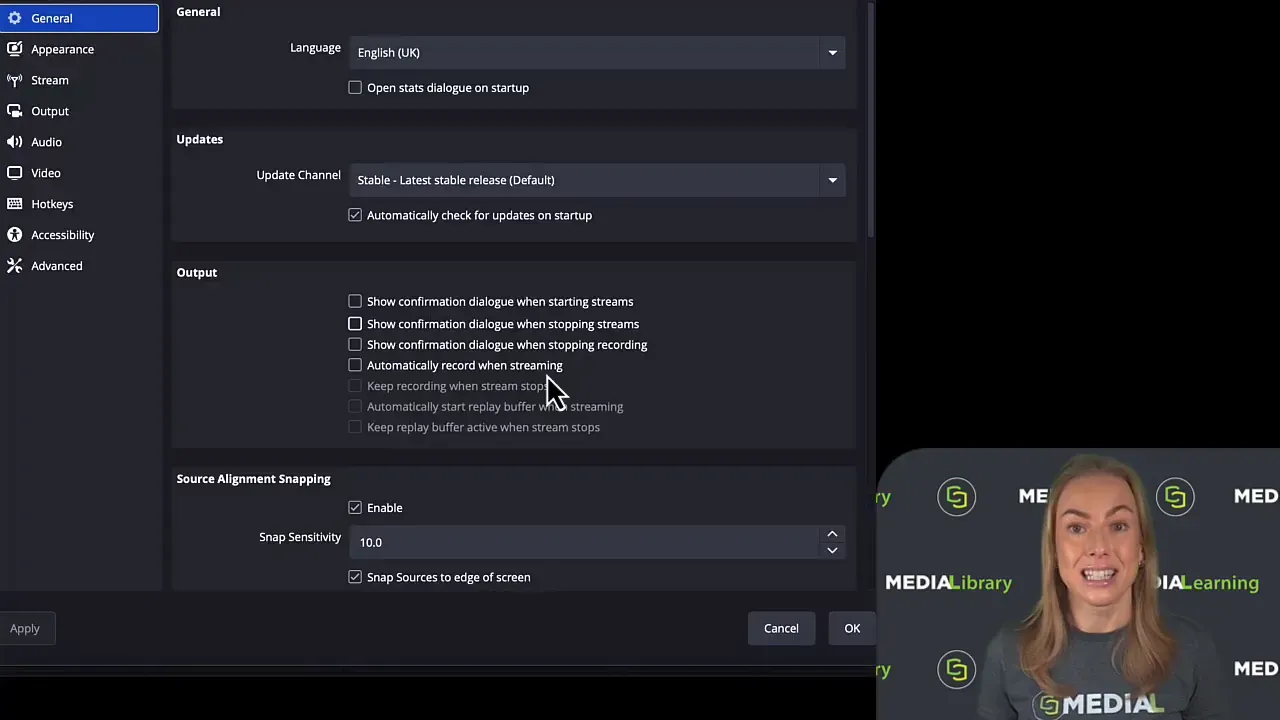Viewport: 1280px width, 720px height.
Task: Increase Snap Sensitivity with up arrow
Action: click(832, 534)
